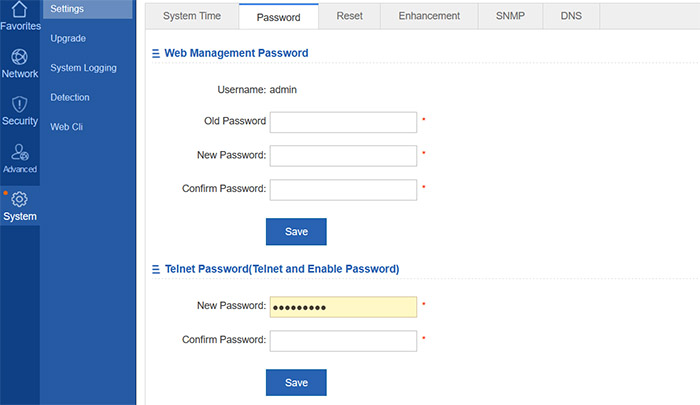700x405 pixels.
Task: Focus the Old Password field
Action: pos(343,122)
